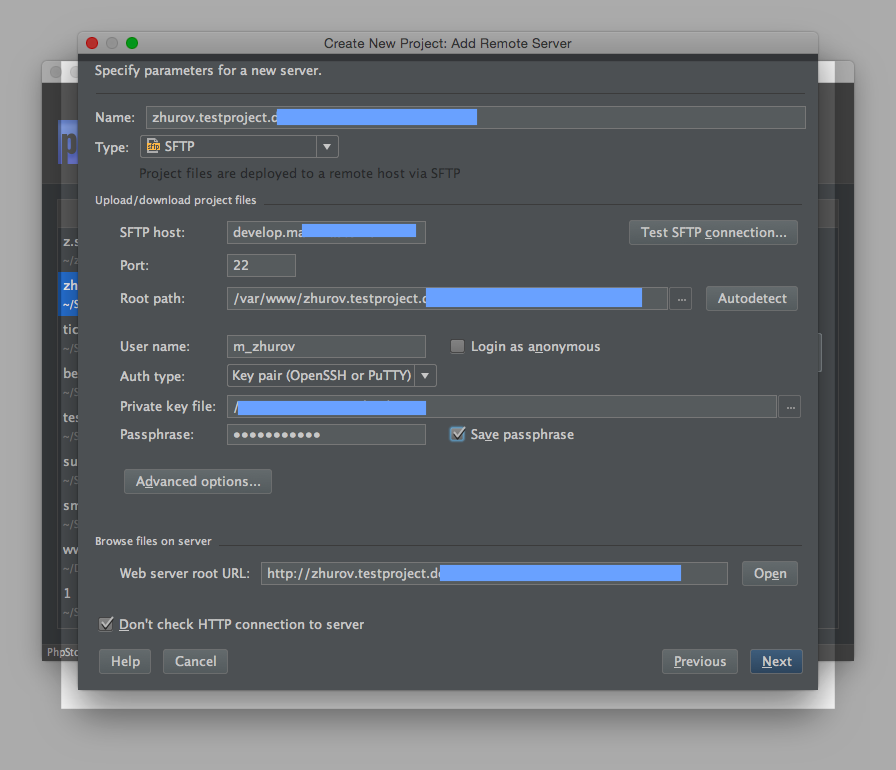
Task: Click the SFTP type icon in Type field
Action: coord(153,147)
